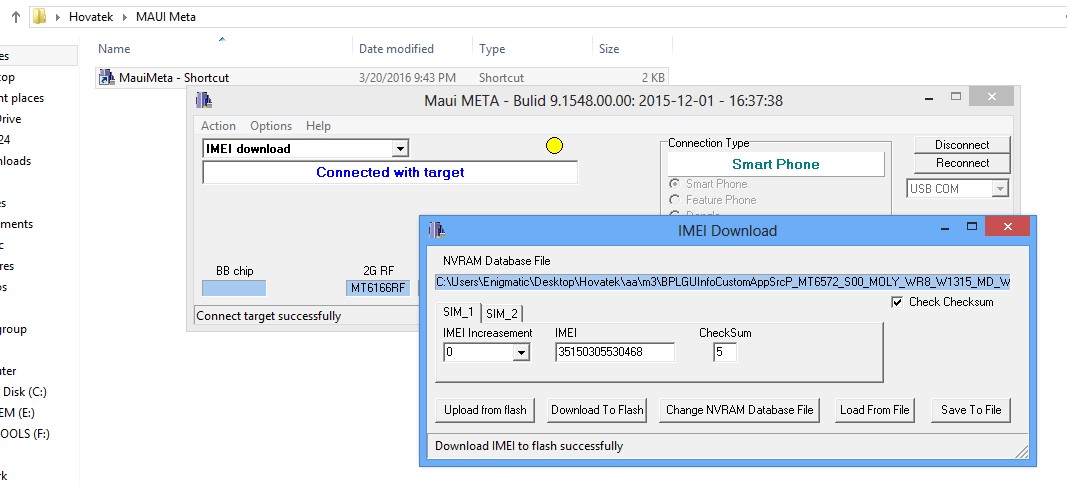Select the MauiMeta - Shortcut file name

click(x=174, y=78)
